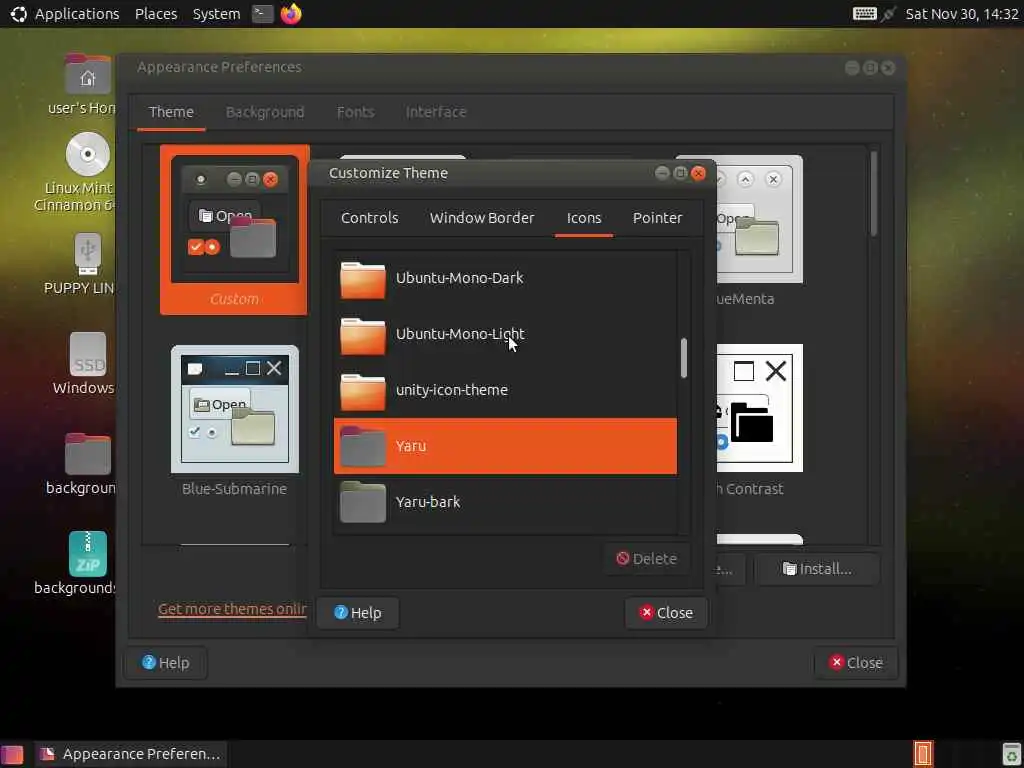Open Windows SSD drive desktop icon
This screenshot has width=1024, height=768.
[x=88, y=355]
